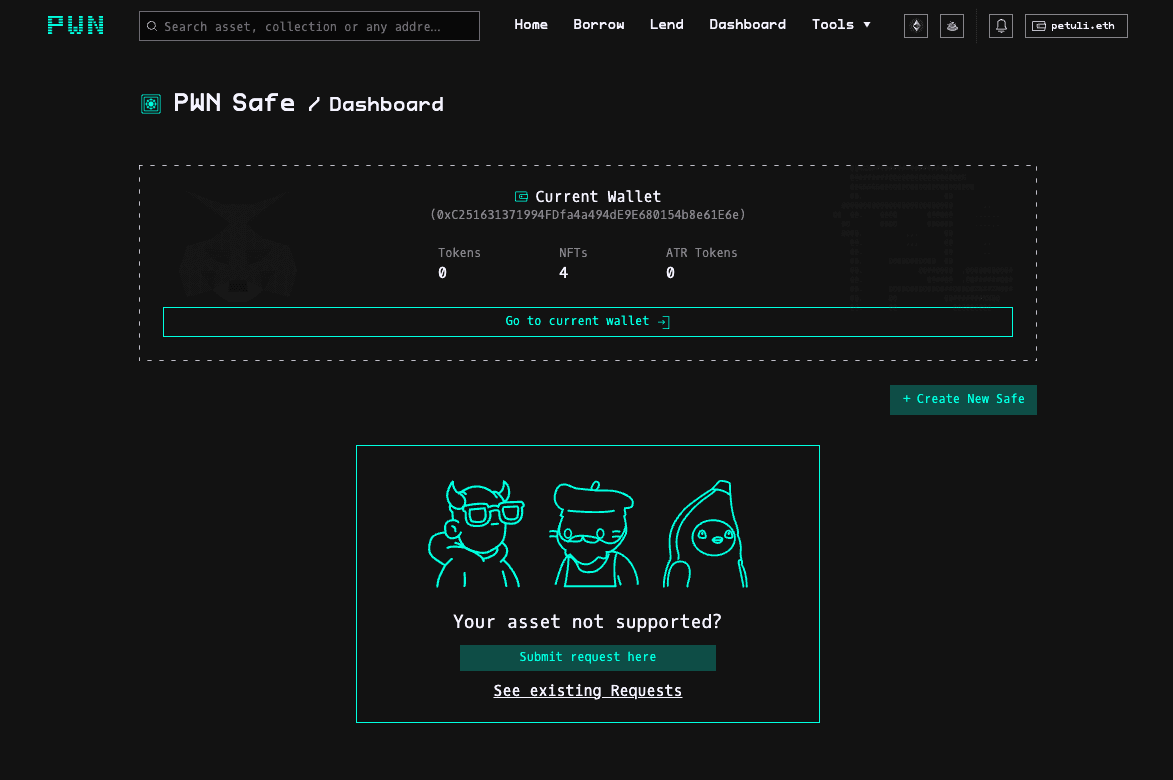
Task: Click the Current Wallet title
Action: [x=598, y=197]
